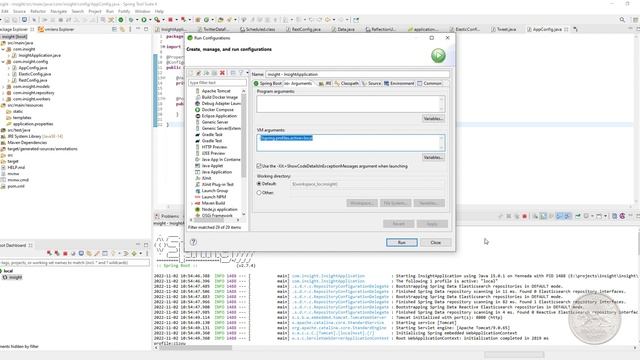Select Other working directory radio button
640x360 pixels.
(259, 193)
